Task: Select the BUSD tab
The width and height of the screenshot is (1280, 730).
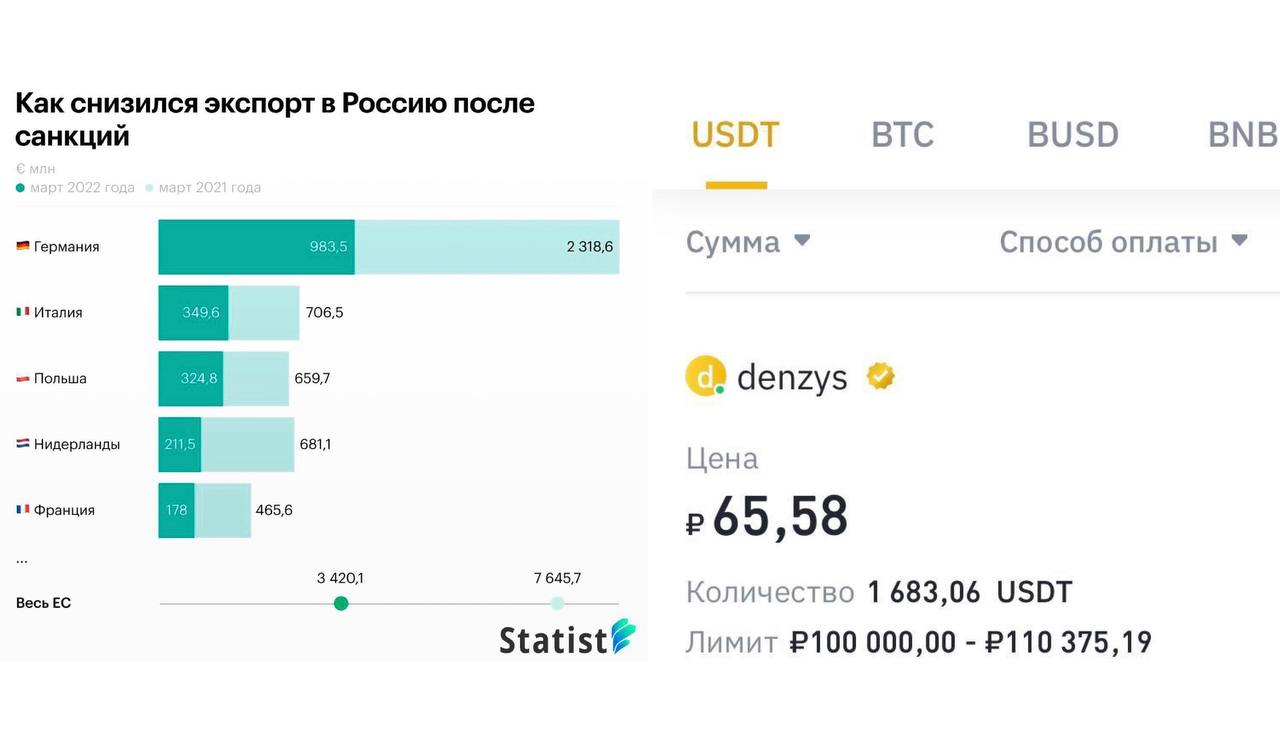Action: 1073,135
